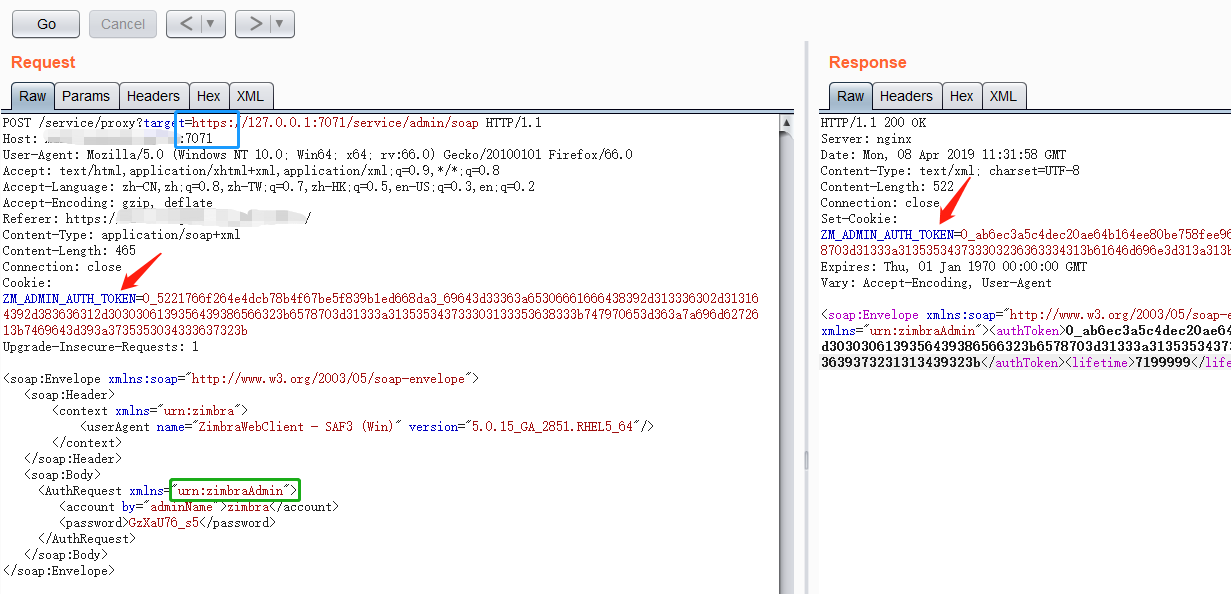
Task: Click response Content-Type: text/xml line
Action: pos(950,171)
